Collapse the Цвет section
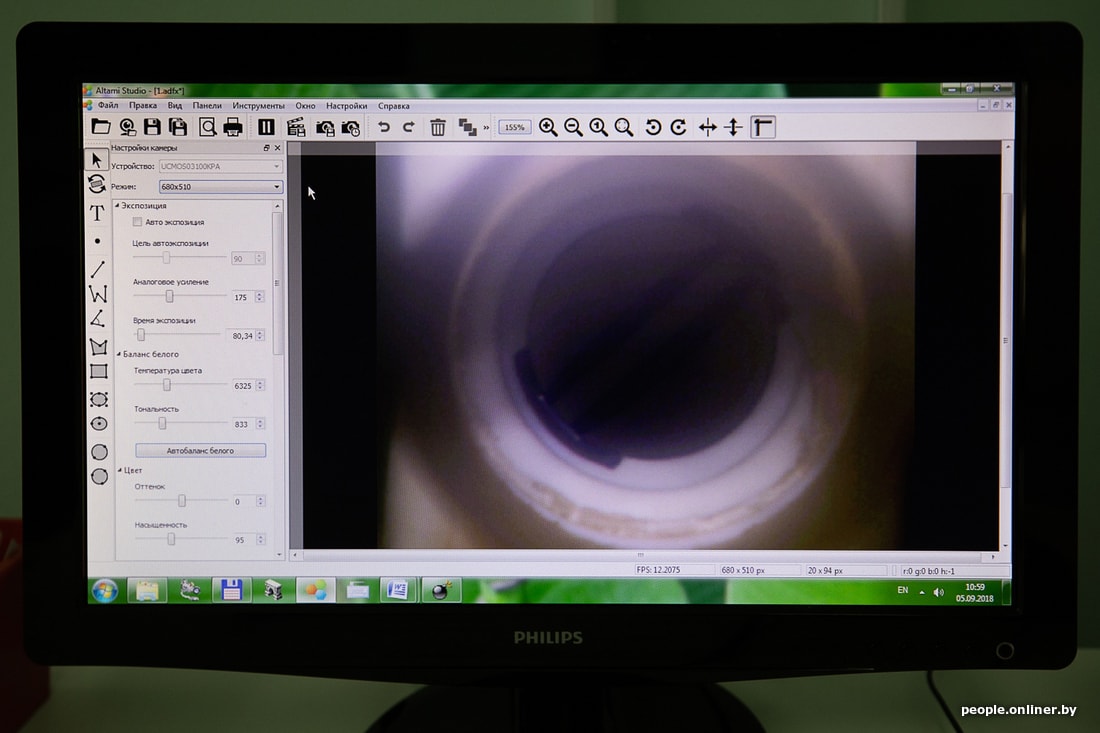The height and width of the screenshot is (733, 1100). (x=118, y=470)
